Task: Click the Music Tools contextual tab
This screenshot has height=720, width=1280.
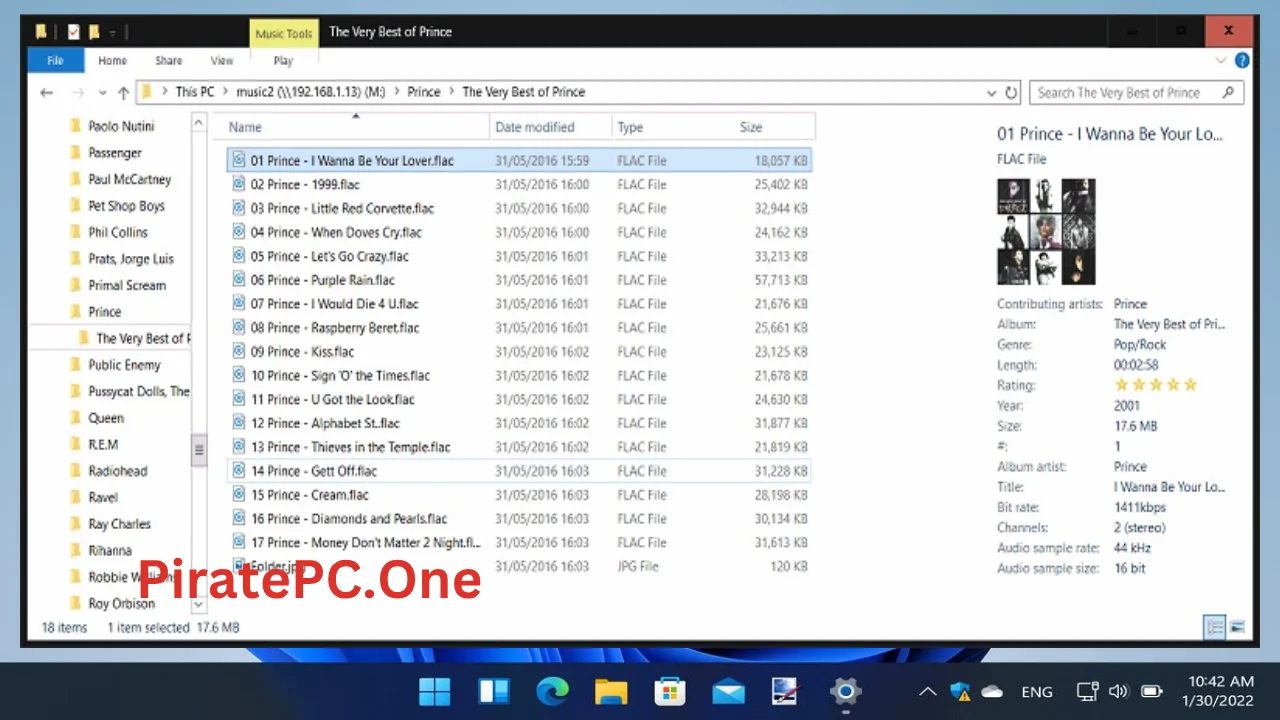Action: click(283, 33)
